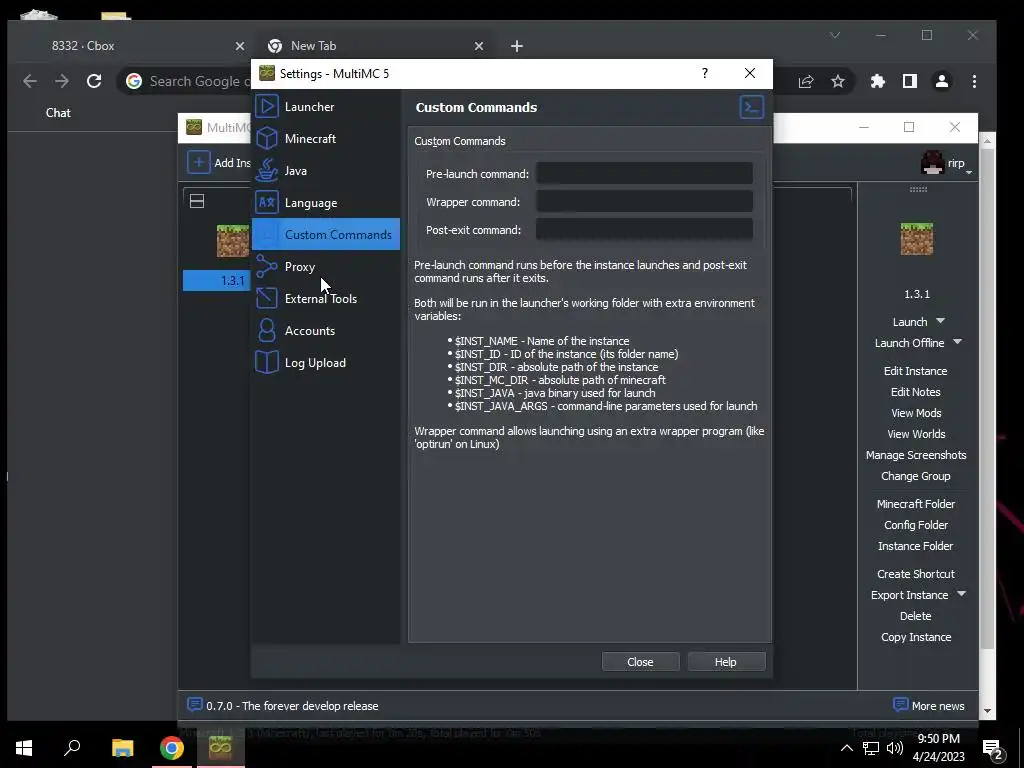This screenshot has width=1024, height=768.
Task: Click Delete in the instance side panel
Action: tap(916, 616)
